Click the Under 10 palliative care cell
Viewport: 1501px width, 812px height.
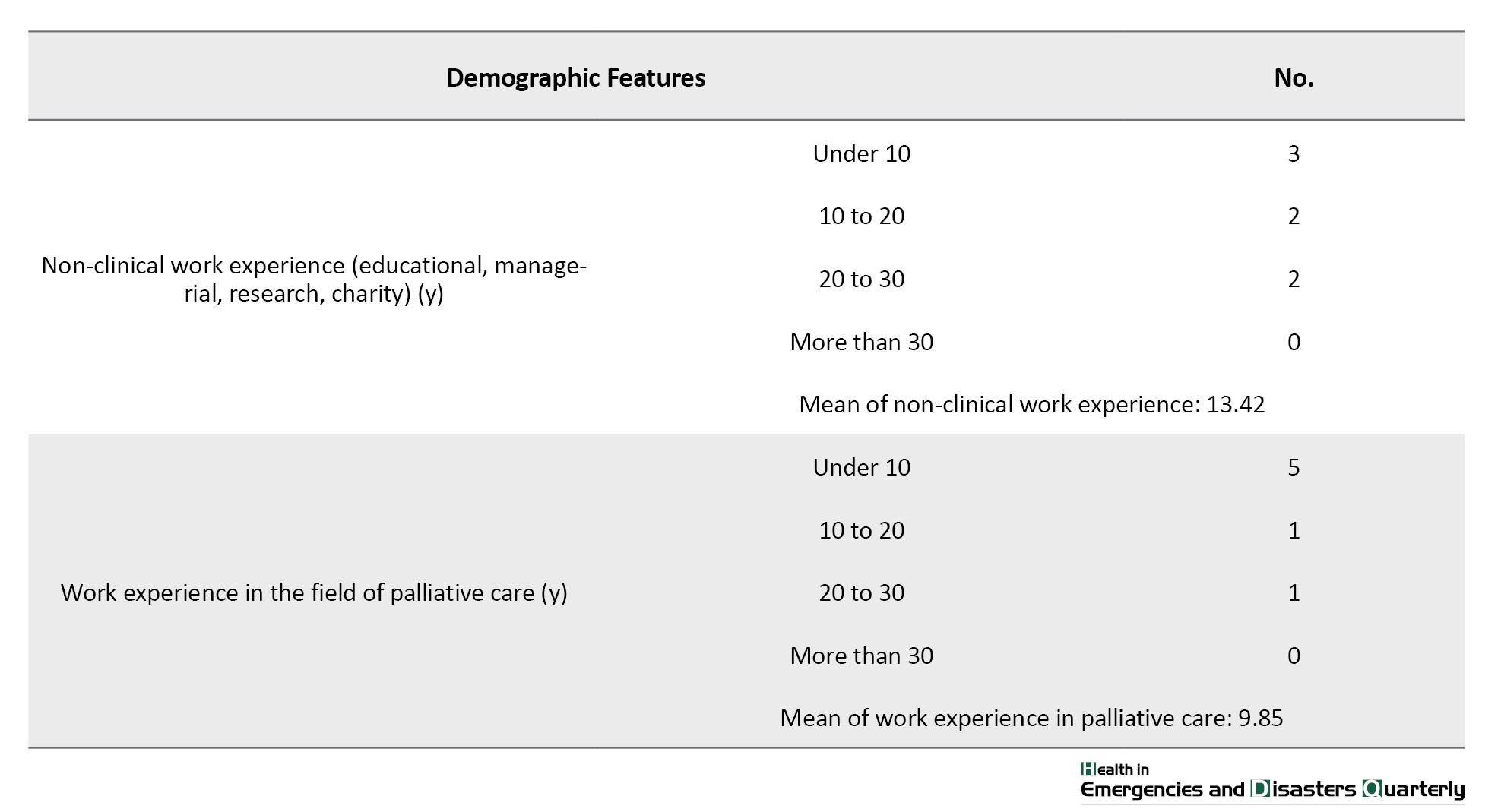point(861,467)
